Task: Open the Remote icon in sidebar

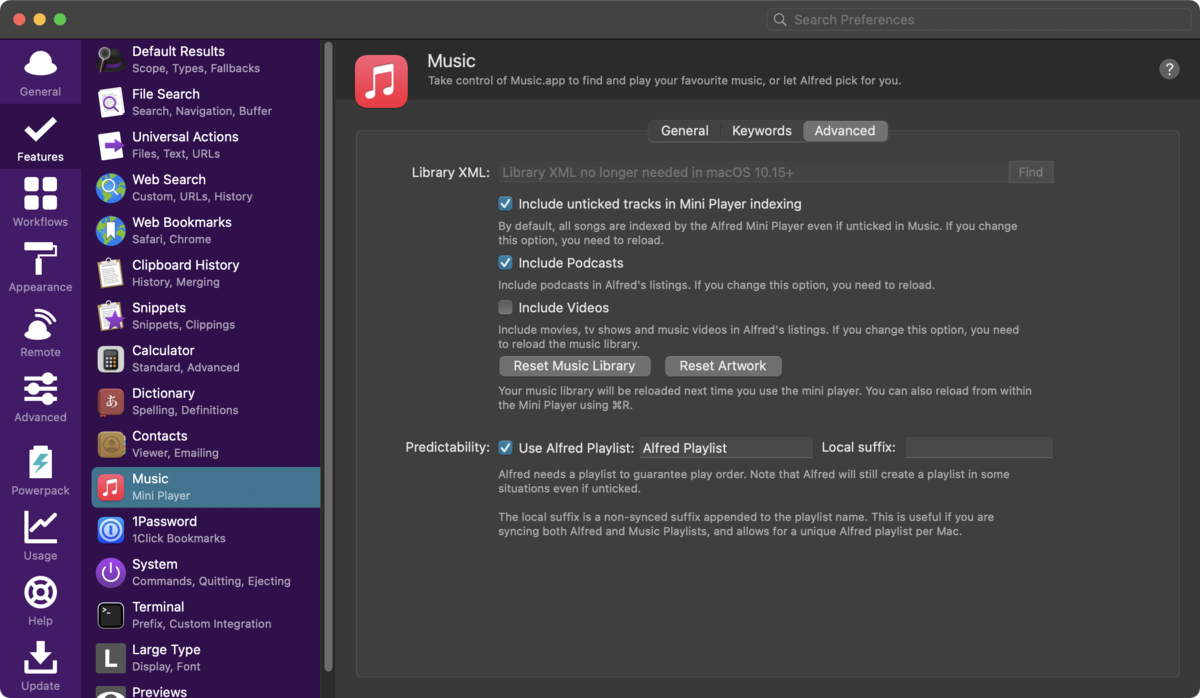Action: (40, 325)
